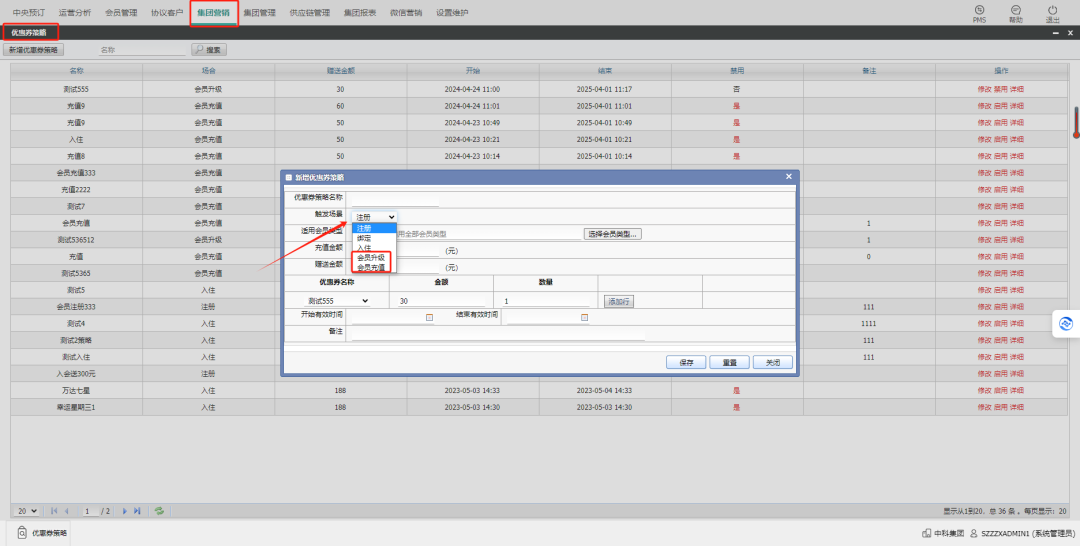Viewport: 1080px width, 546px height.
Task: Click 启用 in the 幸运星期三1 row
Action: click(x=1001, y=408)
